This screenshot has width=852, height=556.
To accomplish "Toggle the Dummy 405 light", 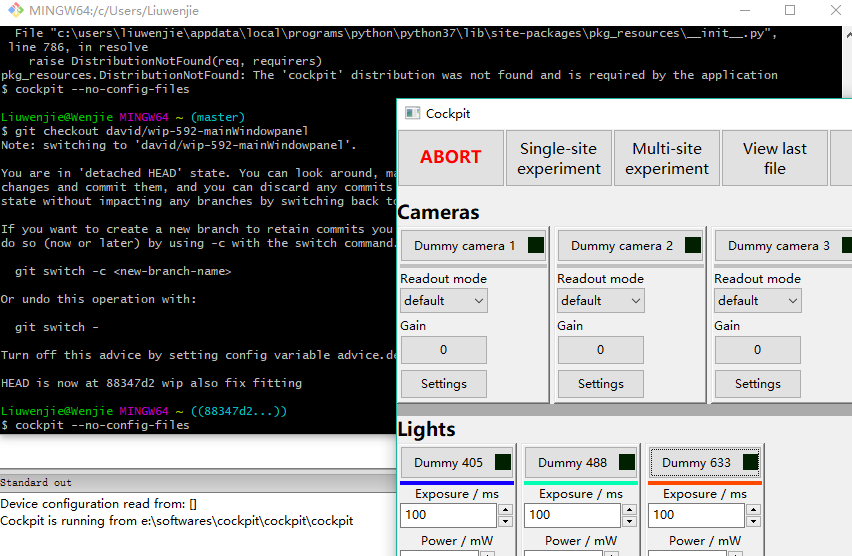I will click(457, 463).
